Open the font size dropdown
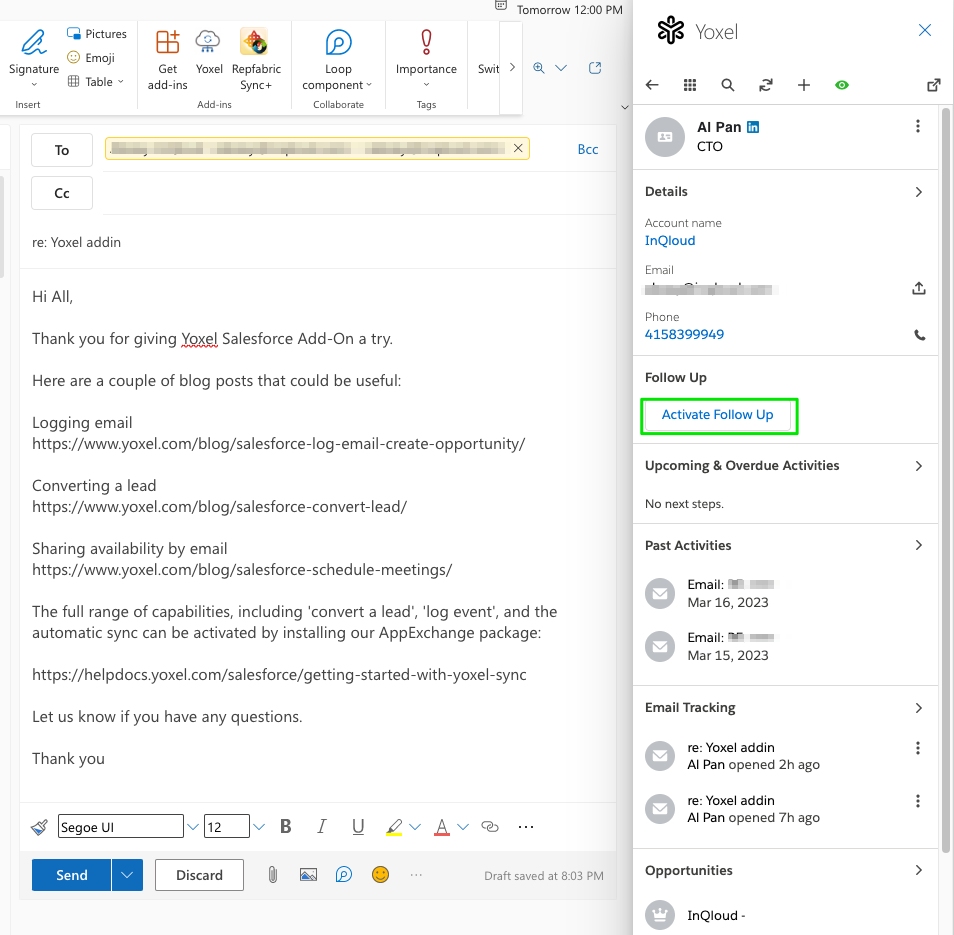Viewport: 954px width, 935px height. tap(259, 827)
